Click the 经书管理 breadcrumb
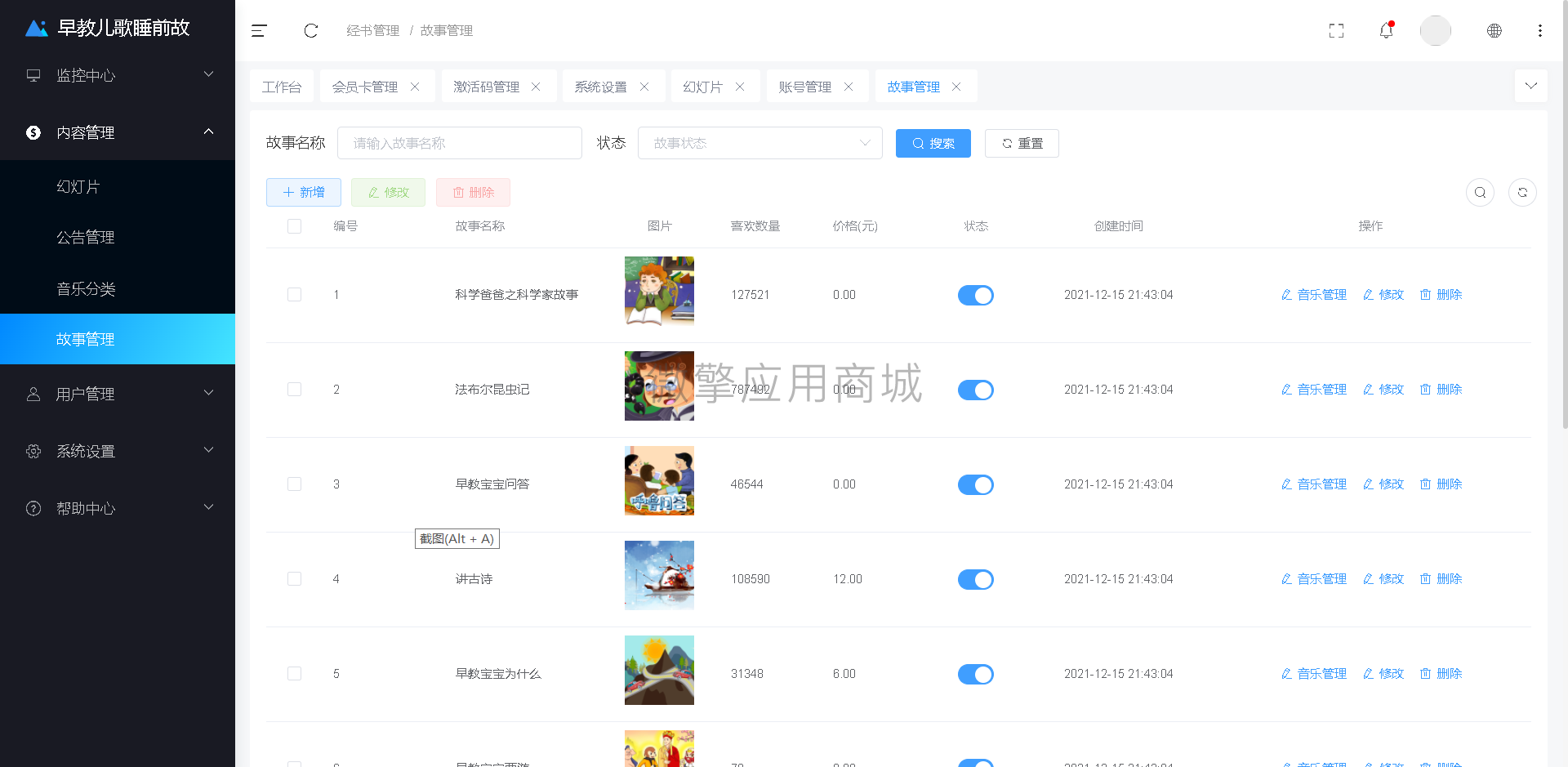 (x=373, y=31)
